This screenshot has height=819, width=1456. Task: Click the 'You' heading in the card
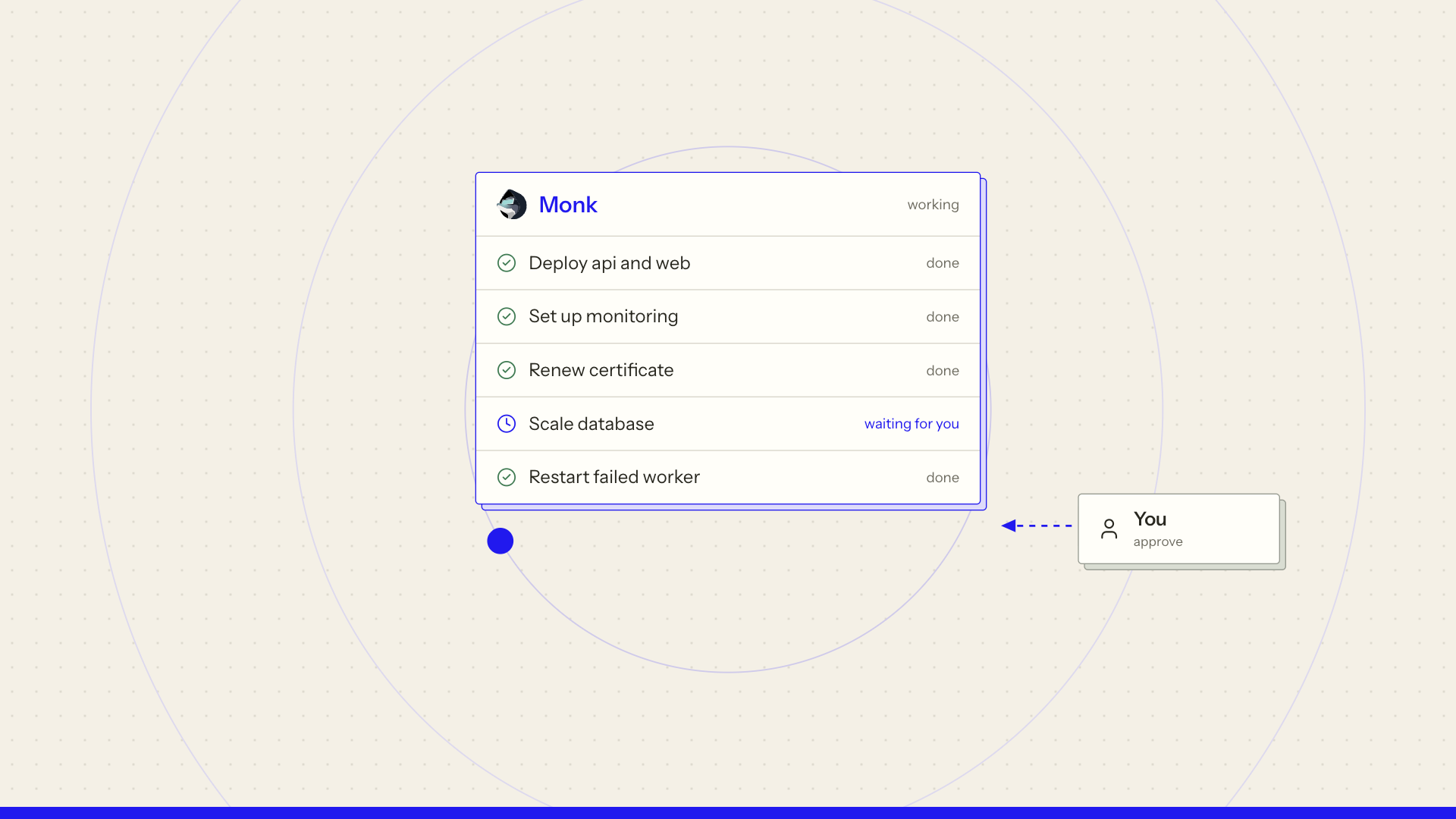1150,519
